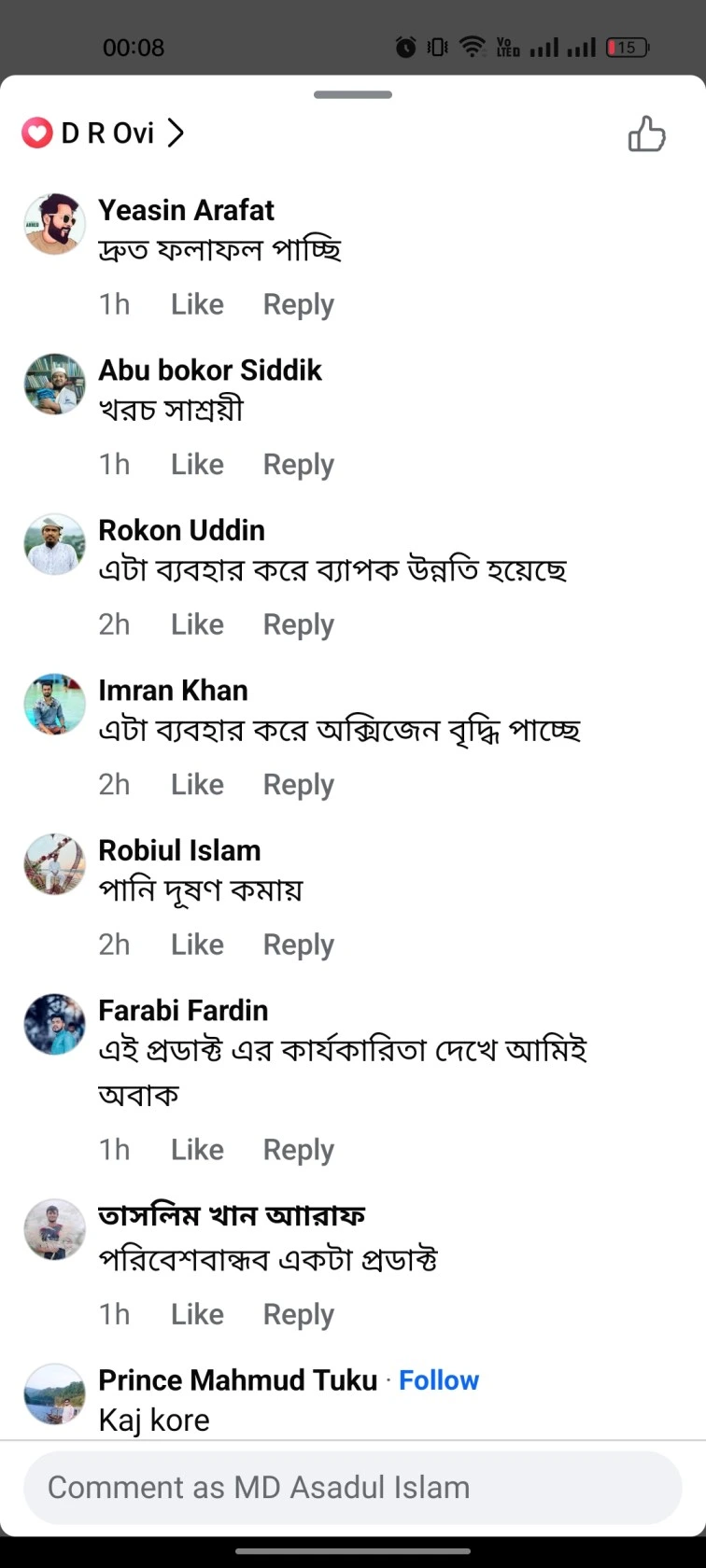The width and height of the screenshot is (706, 1568).
Task: Open Prince Mahmud Tuku's profile picture
Action: pos(54,1394)
